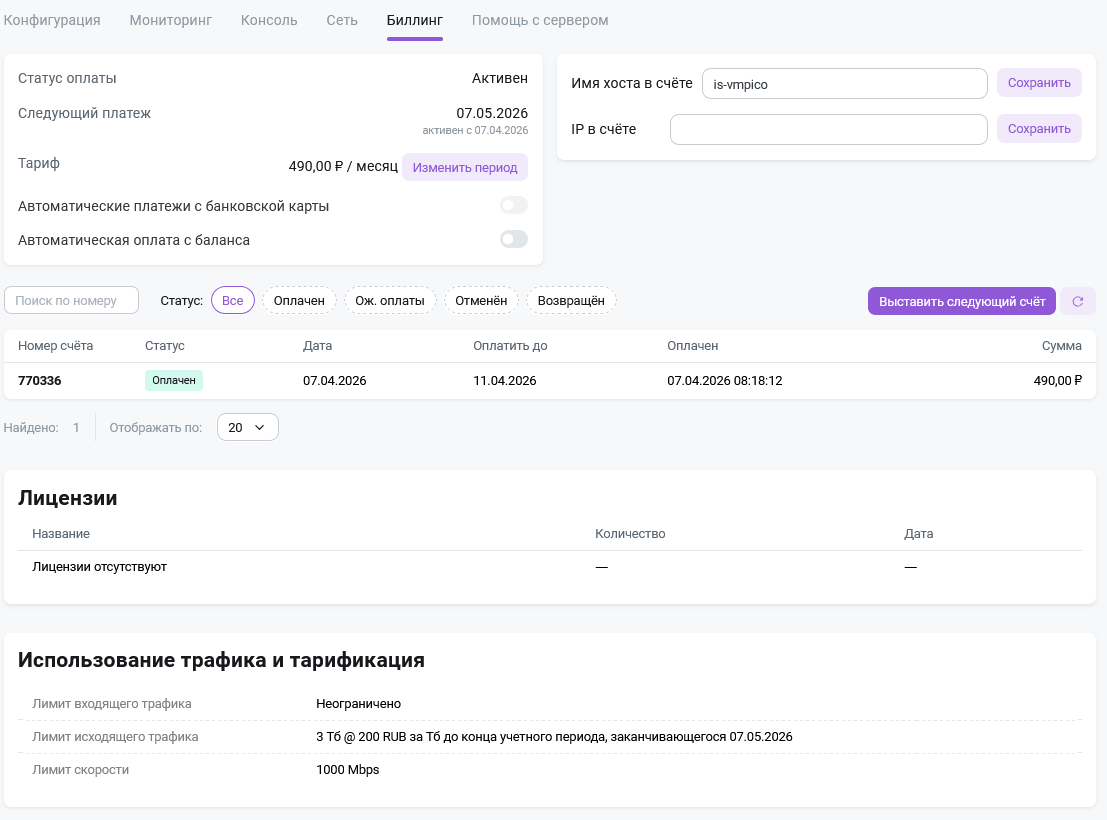The image size is (1107, 820).
Task: Click the refresh invoices icon button
Action: point(1078,301)
